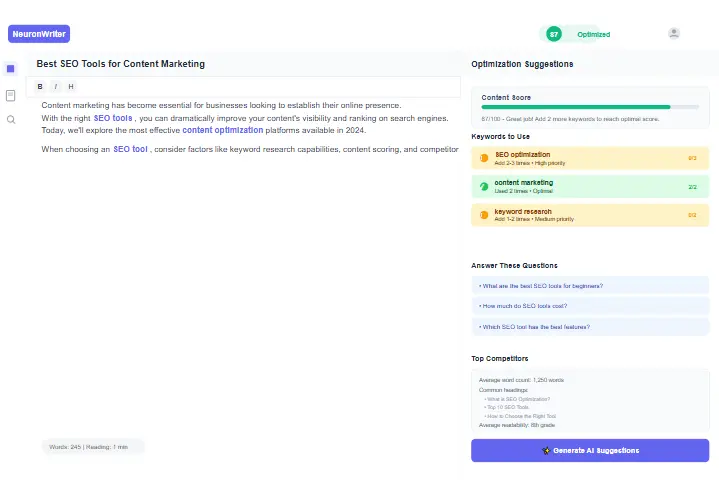This screenshot has height=488, width=719.
Task: Click into the first paragraph of the editor
Action: pos(245,118)
